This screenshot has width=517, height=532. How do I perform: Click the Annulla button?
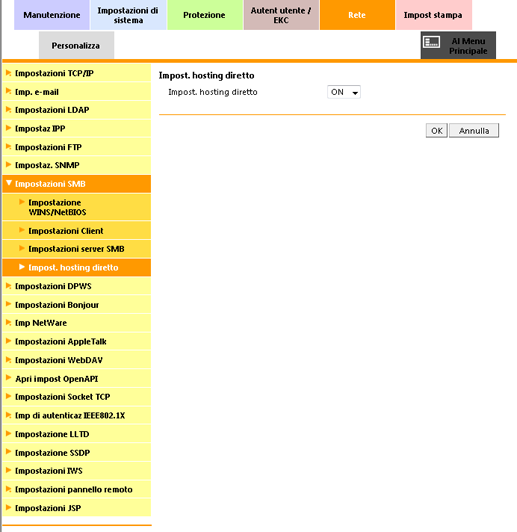point(474,131)
